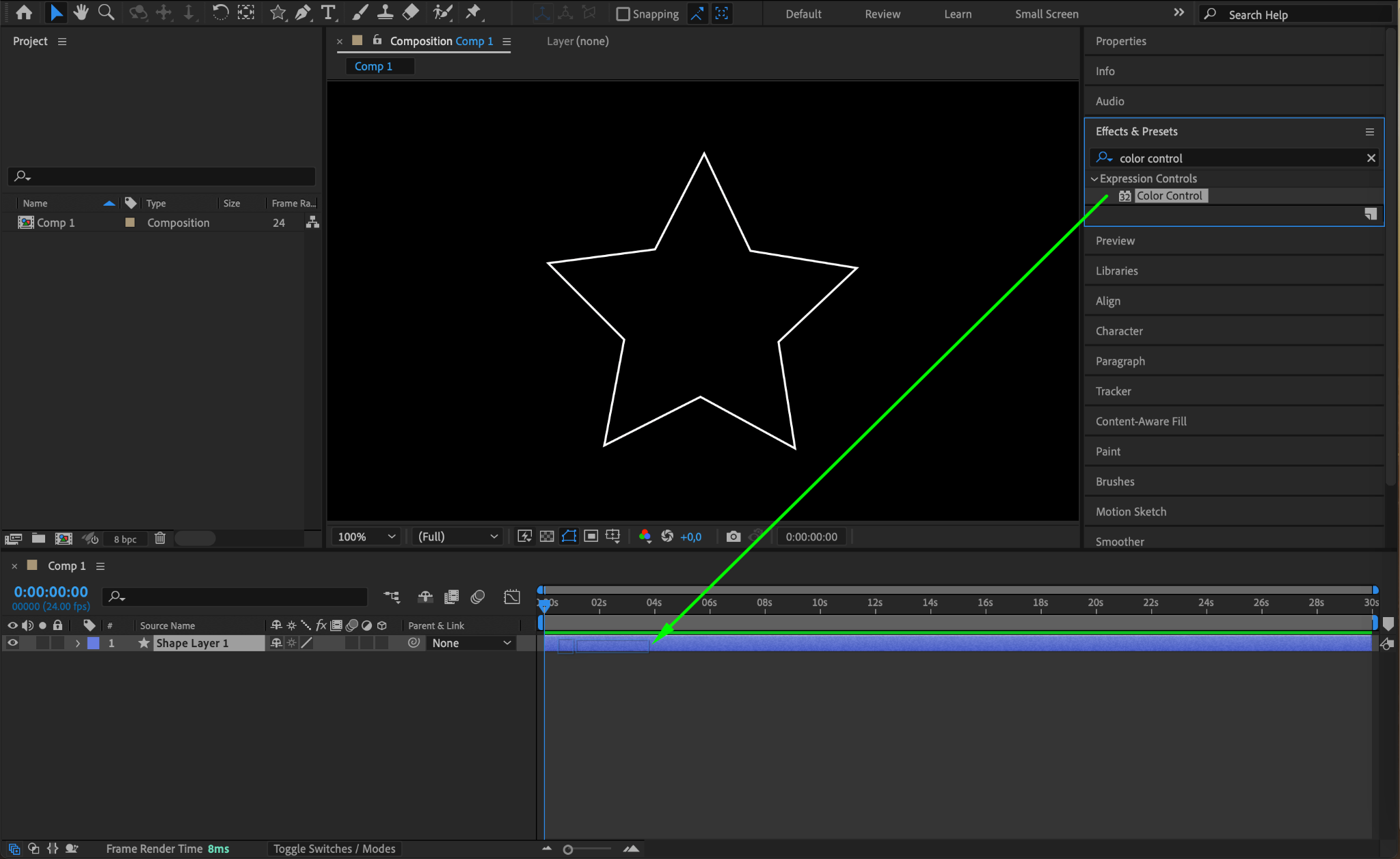Select the Type tool
The height and width of the screenshot is (859, 1400).
point(328,12)
